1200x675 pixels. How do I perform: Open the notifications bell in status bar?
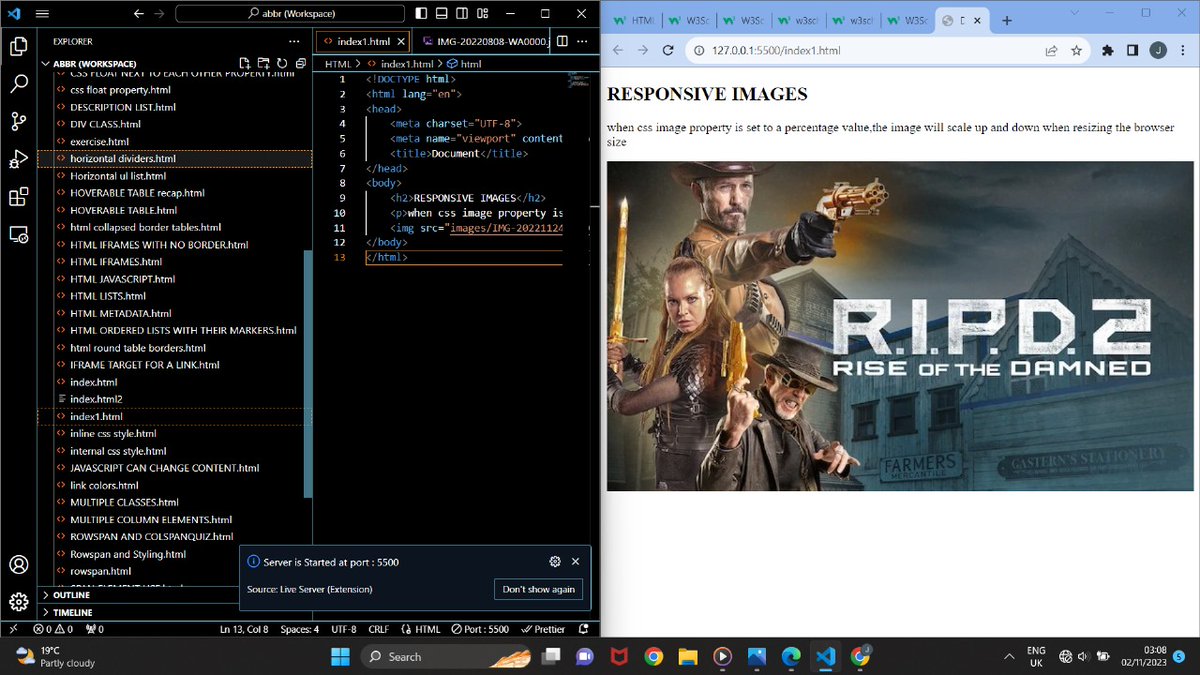[583, 629]
